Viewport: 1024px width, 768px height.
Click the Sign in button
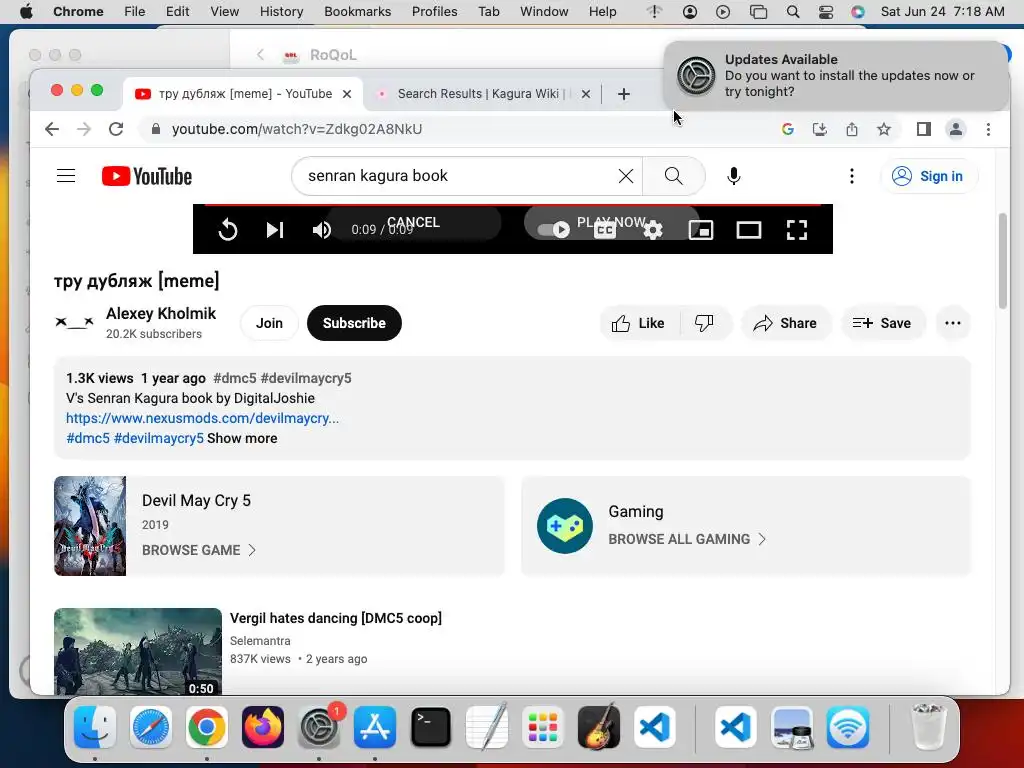(929, 176)
